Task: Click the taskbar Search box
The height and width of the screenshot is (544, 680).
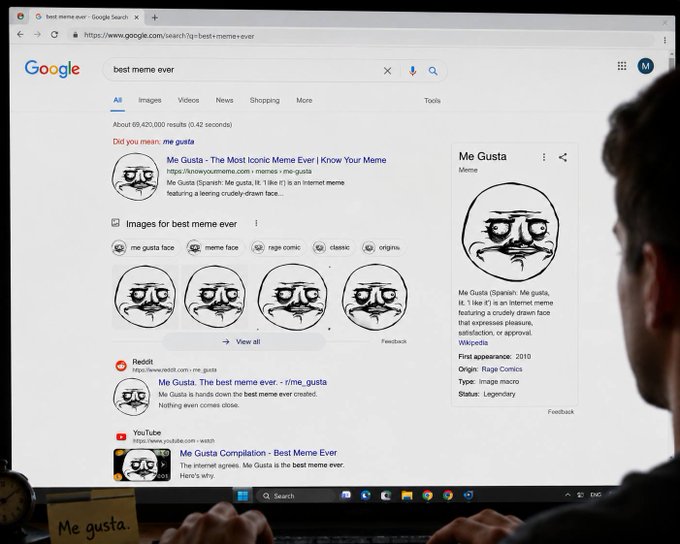Action: (x=295, y=496)
